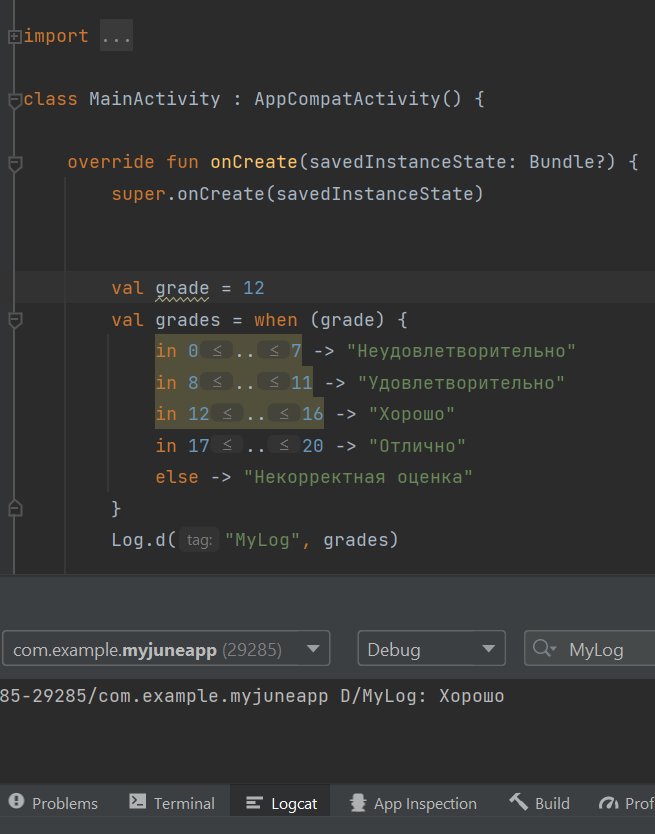The image size is (655, 834).
Task: Click the onCreate function name
Action: pyautogui.click(x=254, y=162)
